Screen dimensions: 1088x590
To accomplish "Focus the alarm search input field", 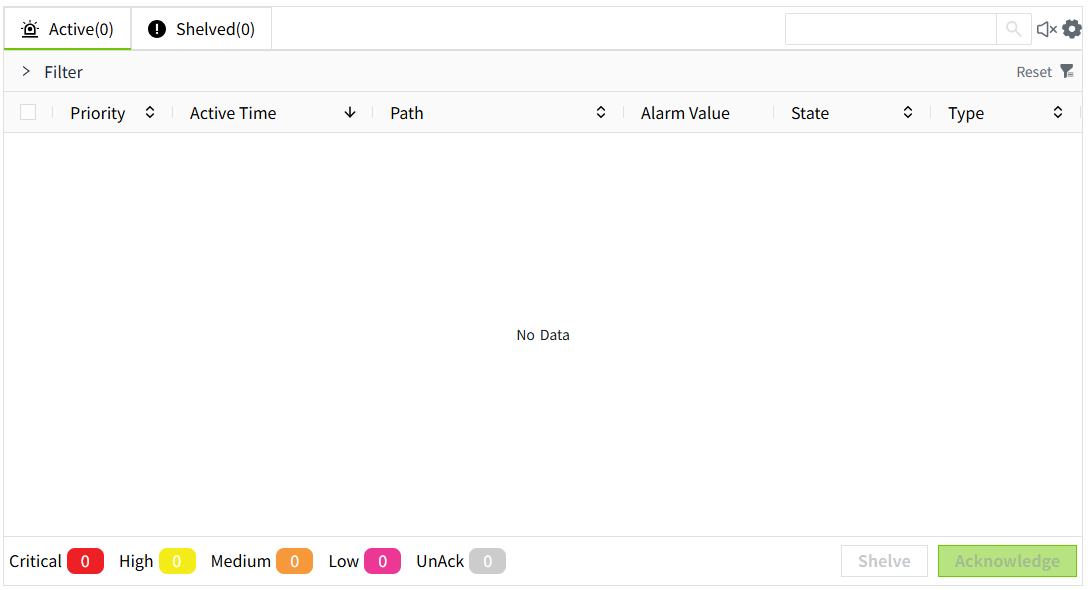I will (x=890, y=29).
